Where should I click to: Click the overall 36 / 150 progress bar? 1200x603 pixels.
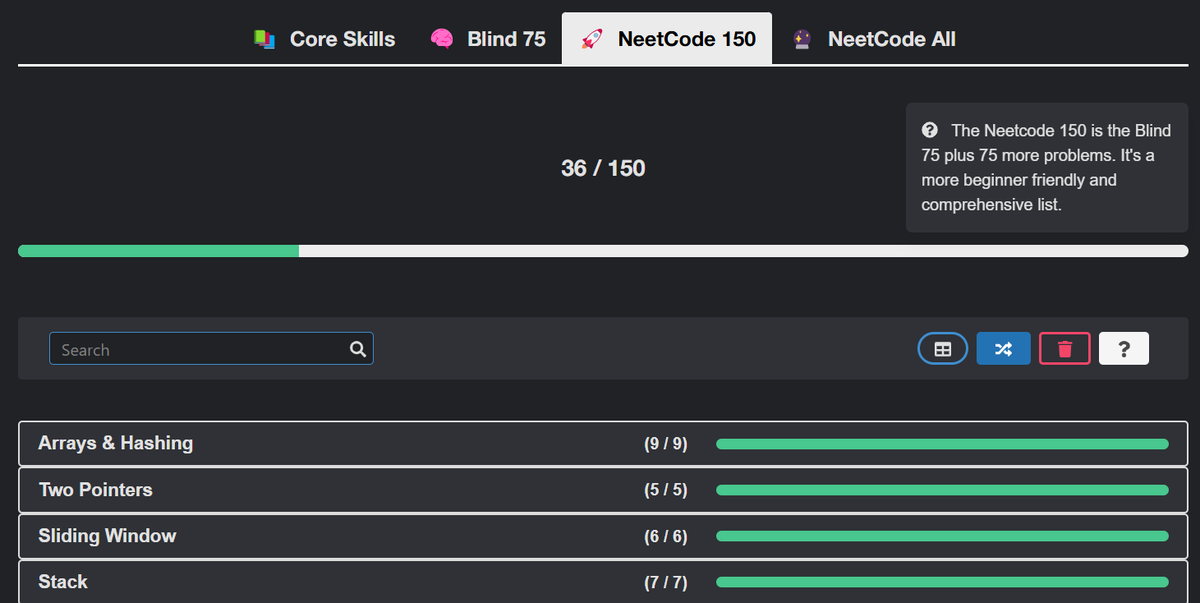[603, 251]
